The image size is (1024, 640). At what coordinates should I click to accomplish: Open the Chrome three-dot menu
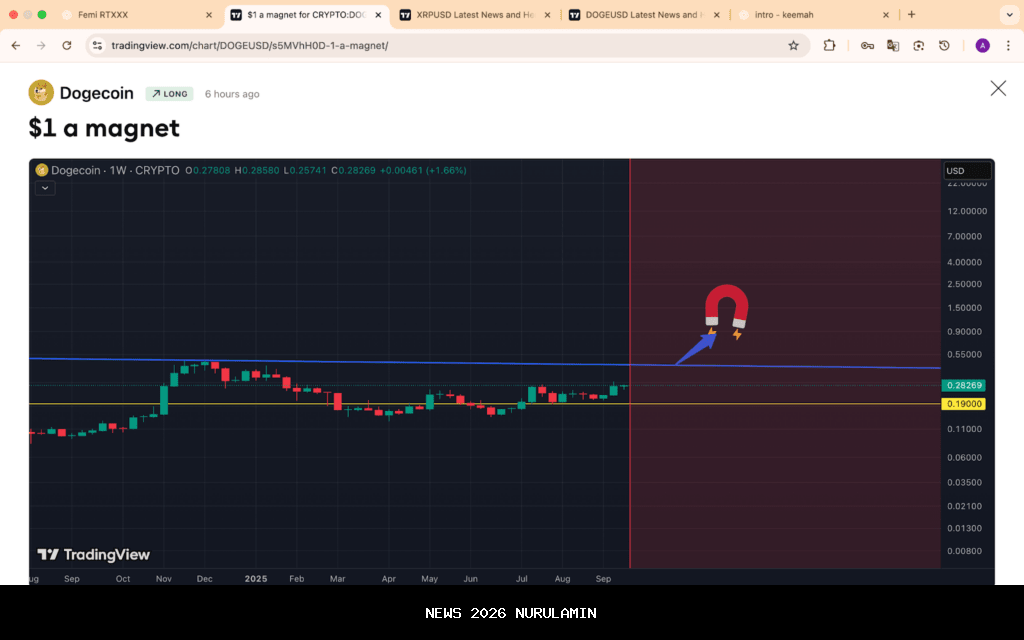[1008, 45]
